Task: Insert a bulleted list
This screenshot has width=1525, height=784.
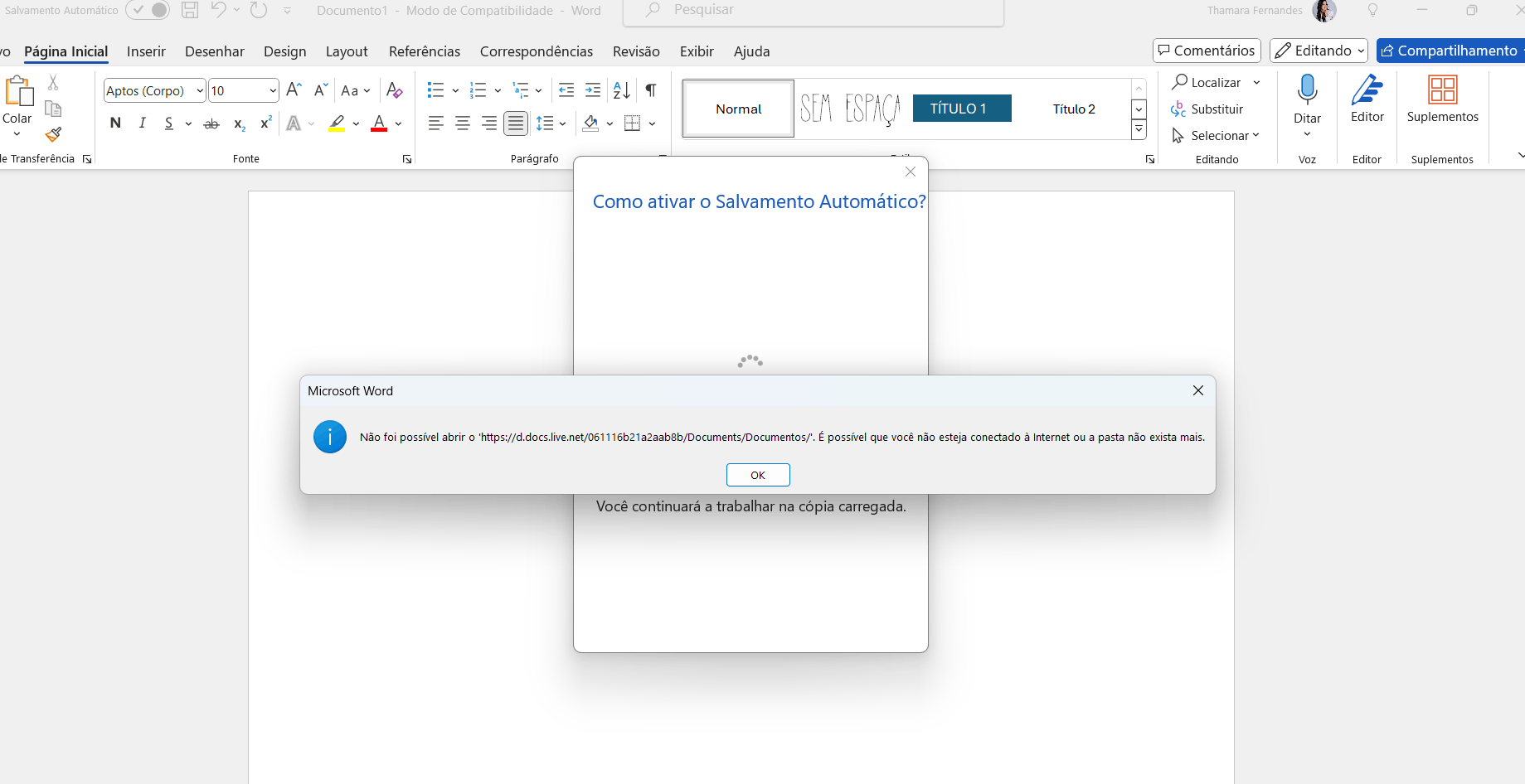Action: tap(435, 90)
